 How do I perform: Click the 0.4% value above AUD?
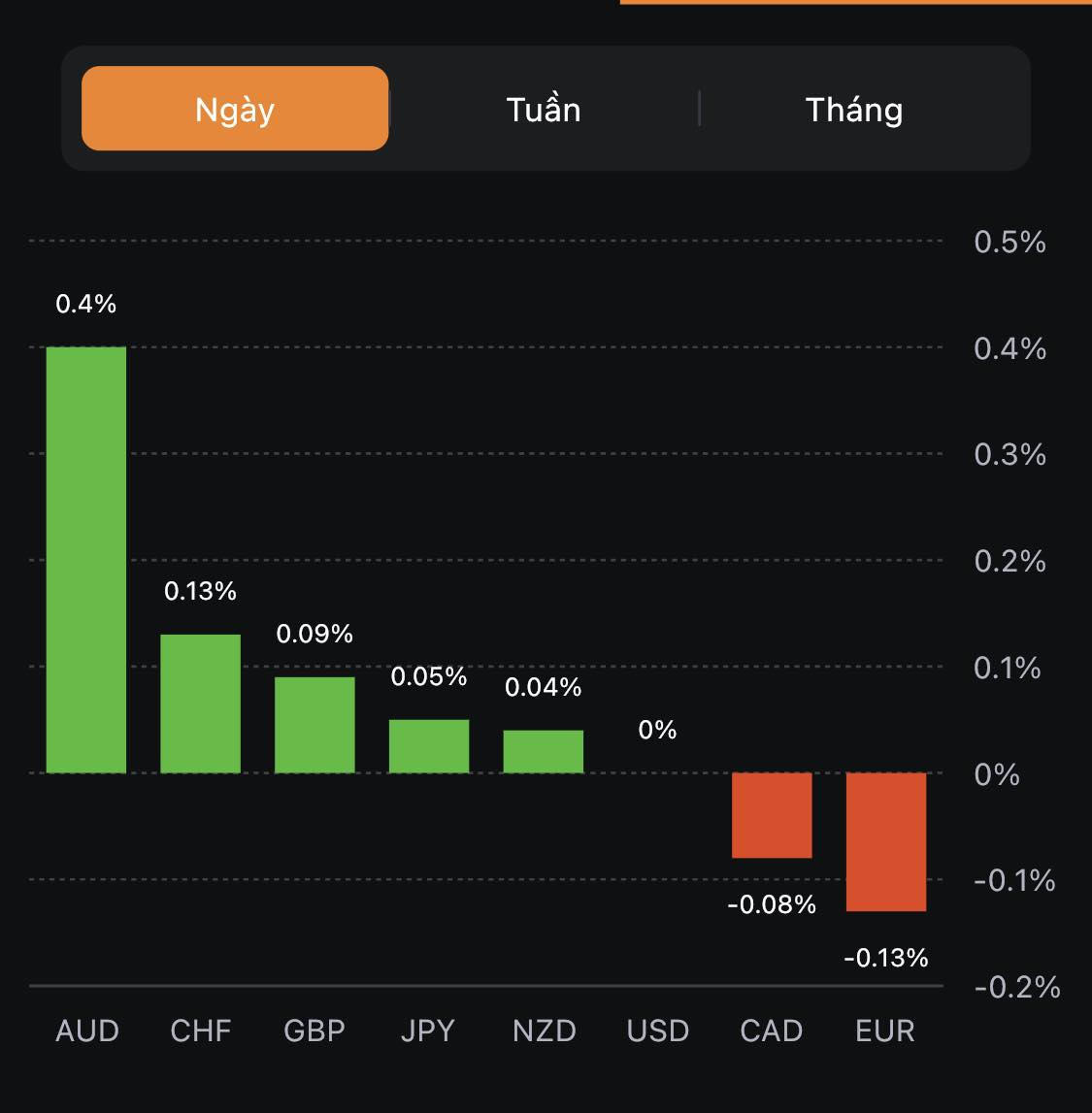tap(86, 304)
